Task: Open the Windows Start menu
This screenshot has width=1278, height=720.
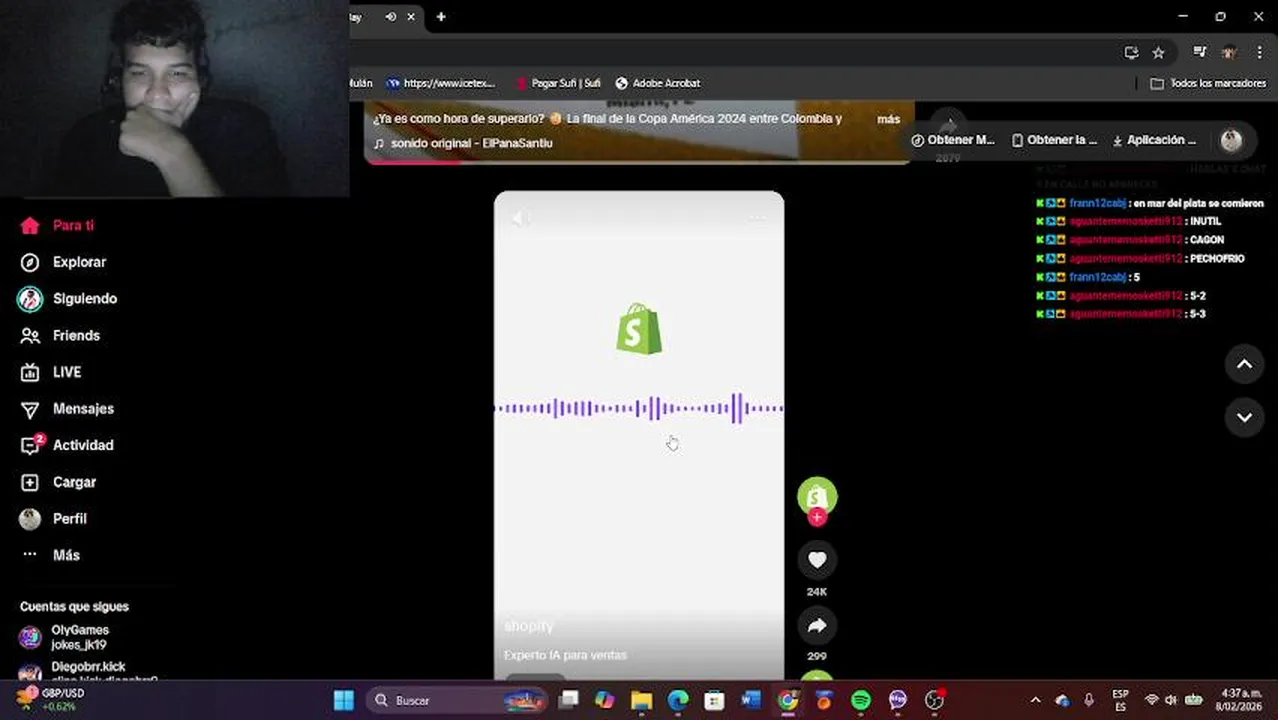Action: pyautogui.click(x=343, y=700)
